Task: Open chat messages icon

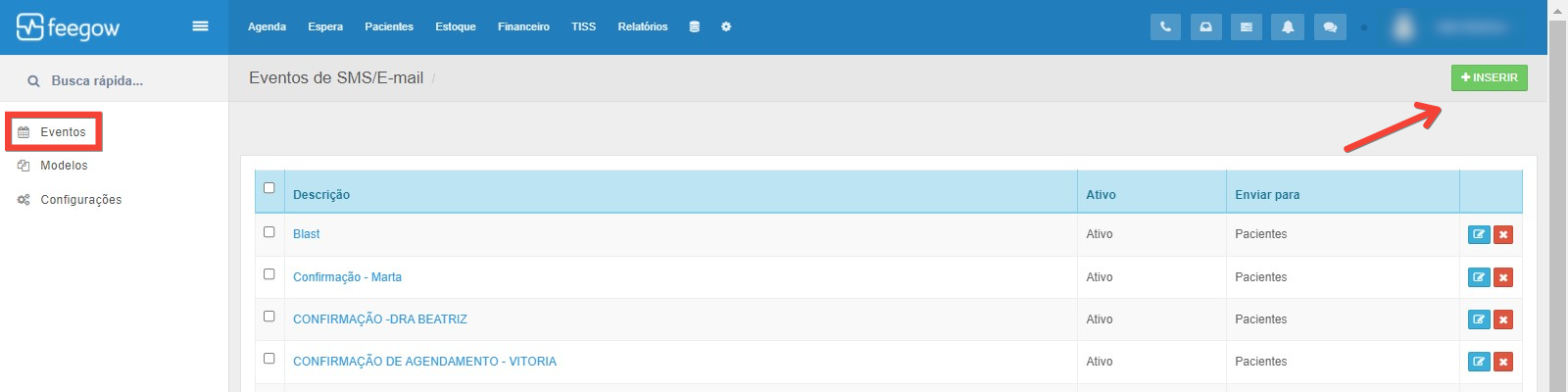Action: [1330, 26]
